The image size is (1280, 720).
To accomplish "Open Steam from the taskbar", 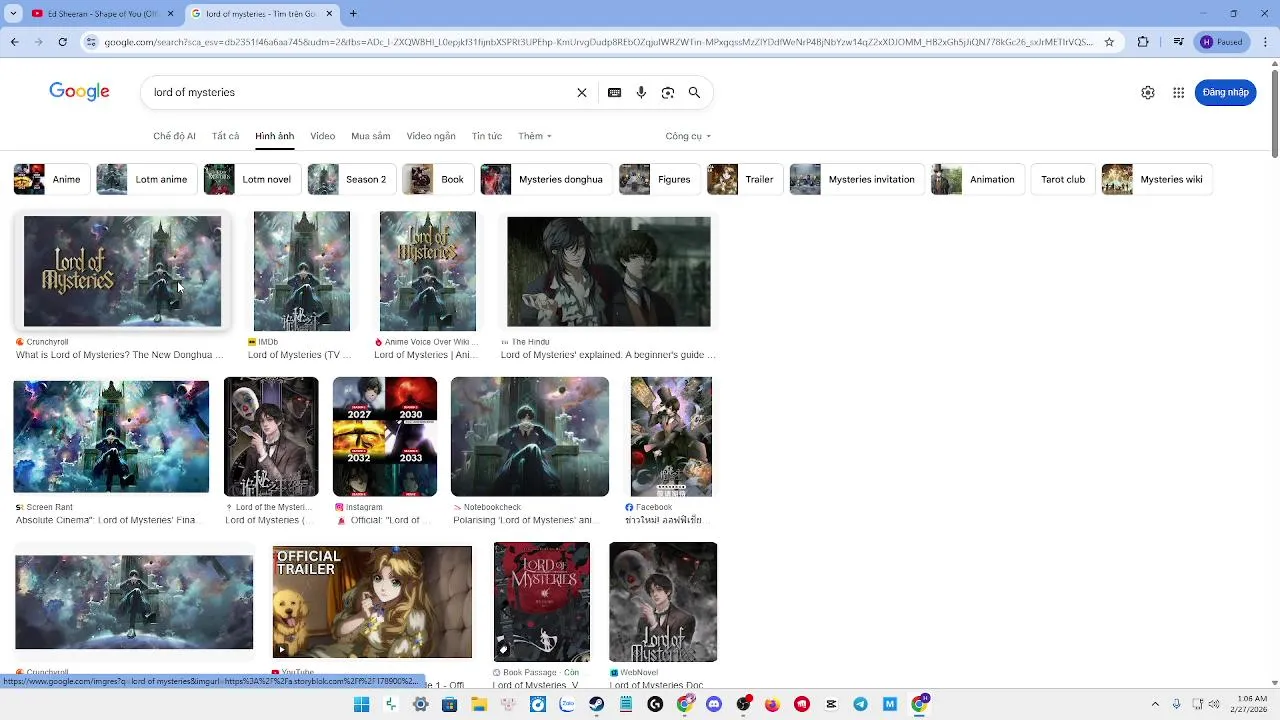I will pos(596,704).
